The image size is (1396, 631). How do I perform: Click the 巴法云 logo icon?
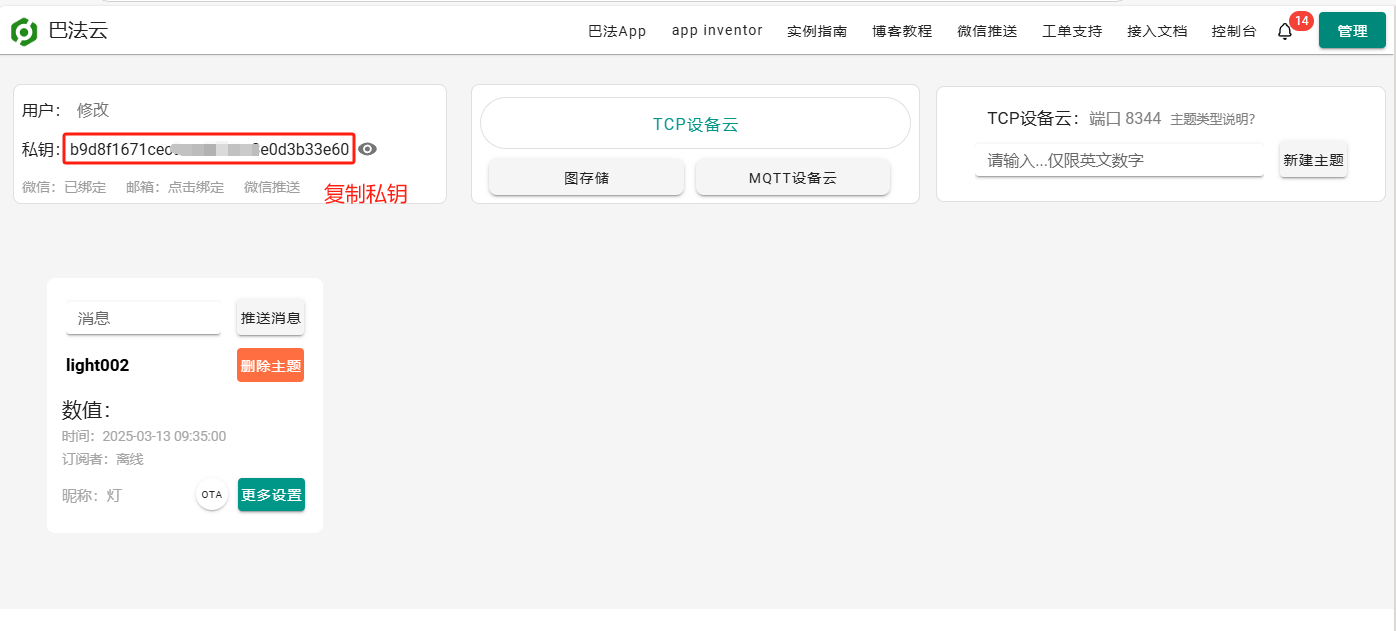point(24,31)
